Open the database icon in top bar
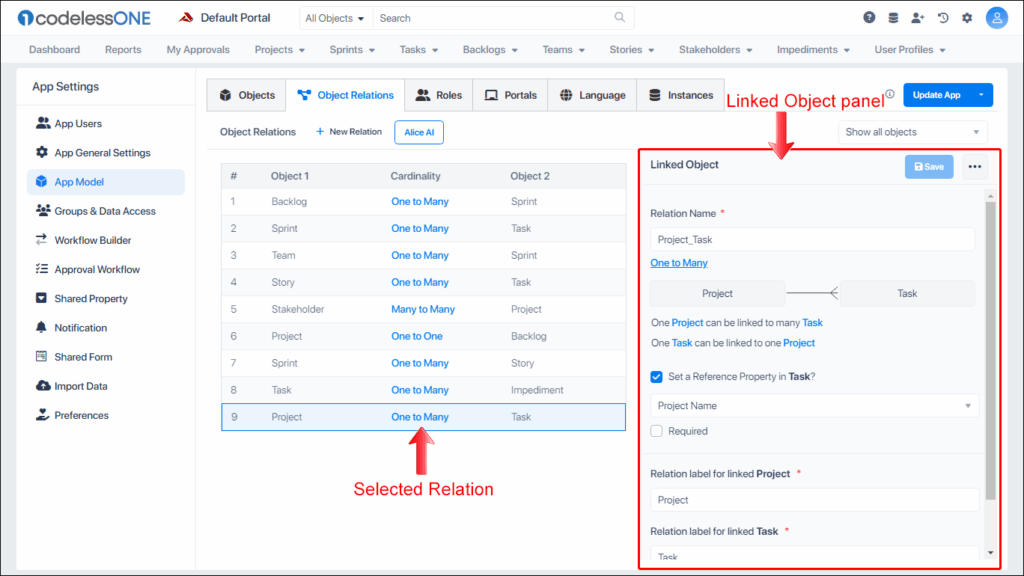Viewport: 1024px width, 576px height. (893, 18)
